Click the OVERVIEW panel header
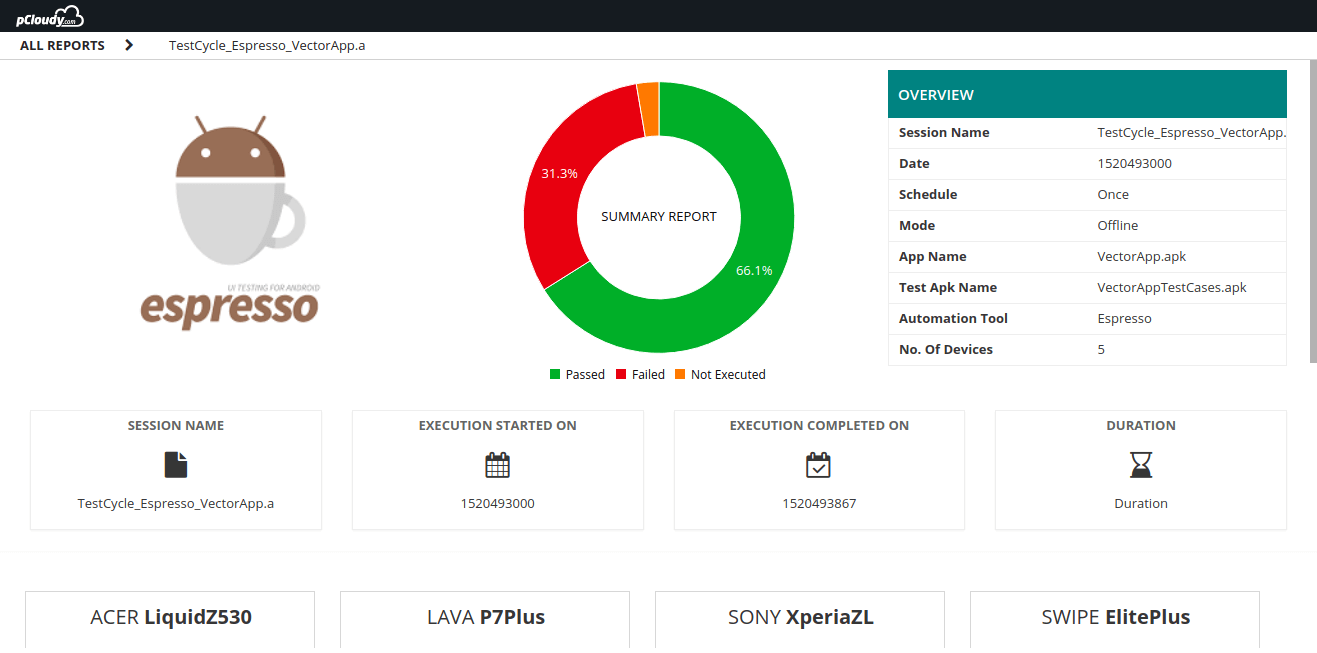Image resolution: width=1317 pixels, height=653 pixels. 1087,94
